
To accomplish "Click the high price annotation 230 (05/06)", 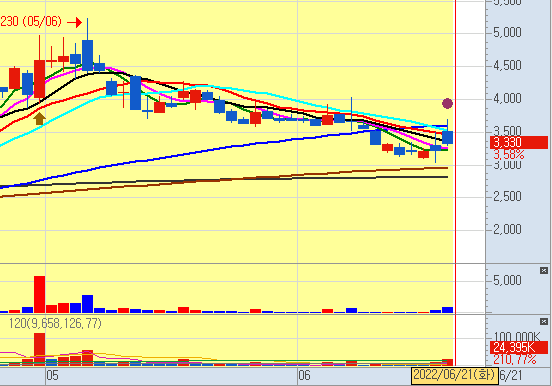I will [x=31, y=22].
